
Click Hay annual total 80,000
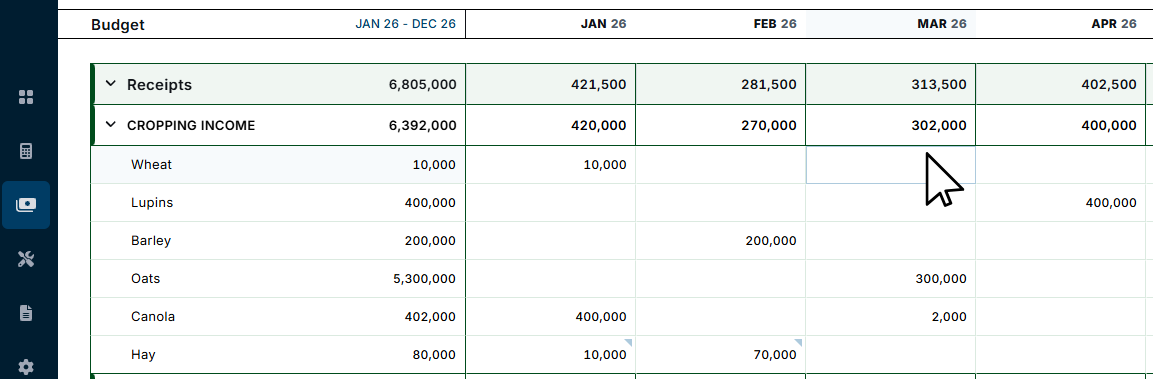point(433,355)
